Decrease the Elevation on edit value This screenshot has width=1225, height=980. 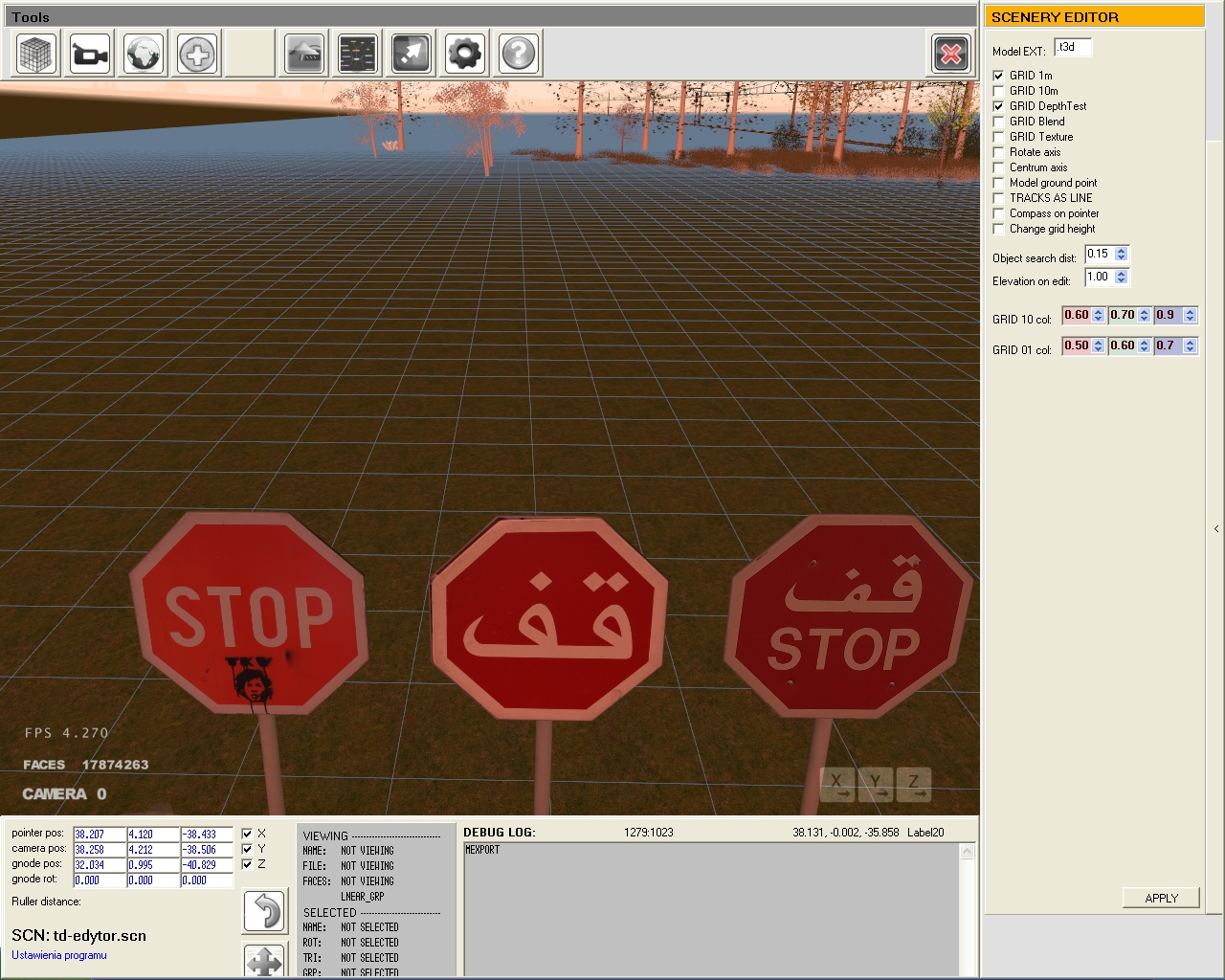coord(1122,281)
